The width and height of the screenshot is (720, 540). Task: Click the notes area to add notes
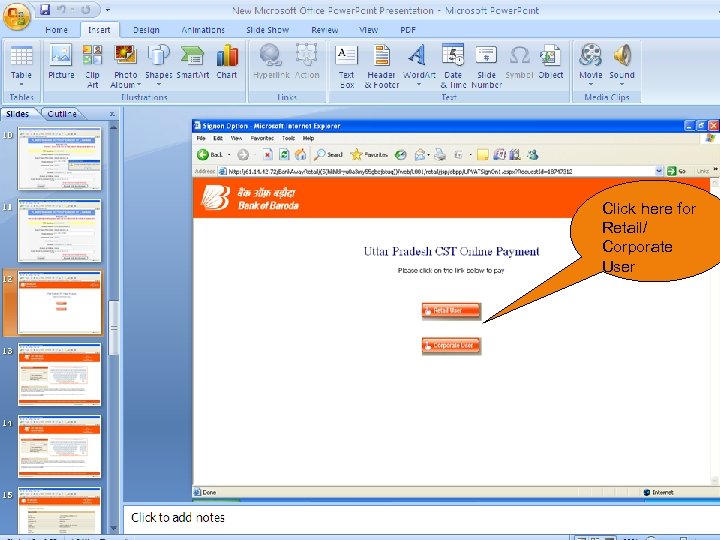pyautogui.click(x=421, y=518)
